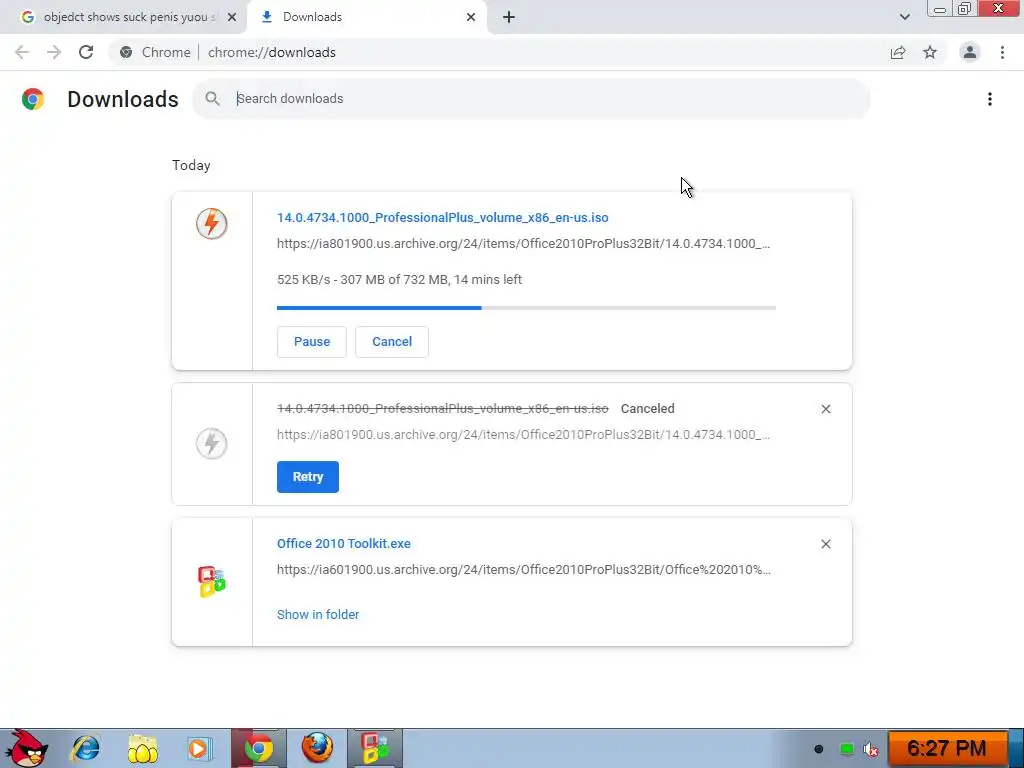The width and height of the screenshot is (1024, 768).
Task: Select the Downloads tab
Action: pos(366,17)
